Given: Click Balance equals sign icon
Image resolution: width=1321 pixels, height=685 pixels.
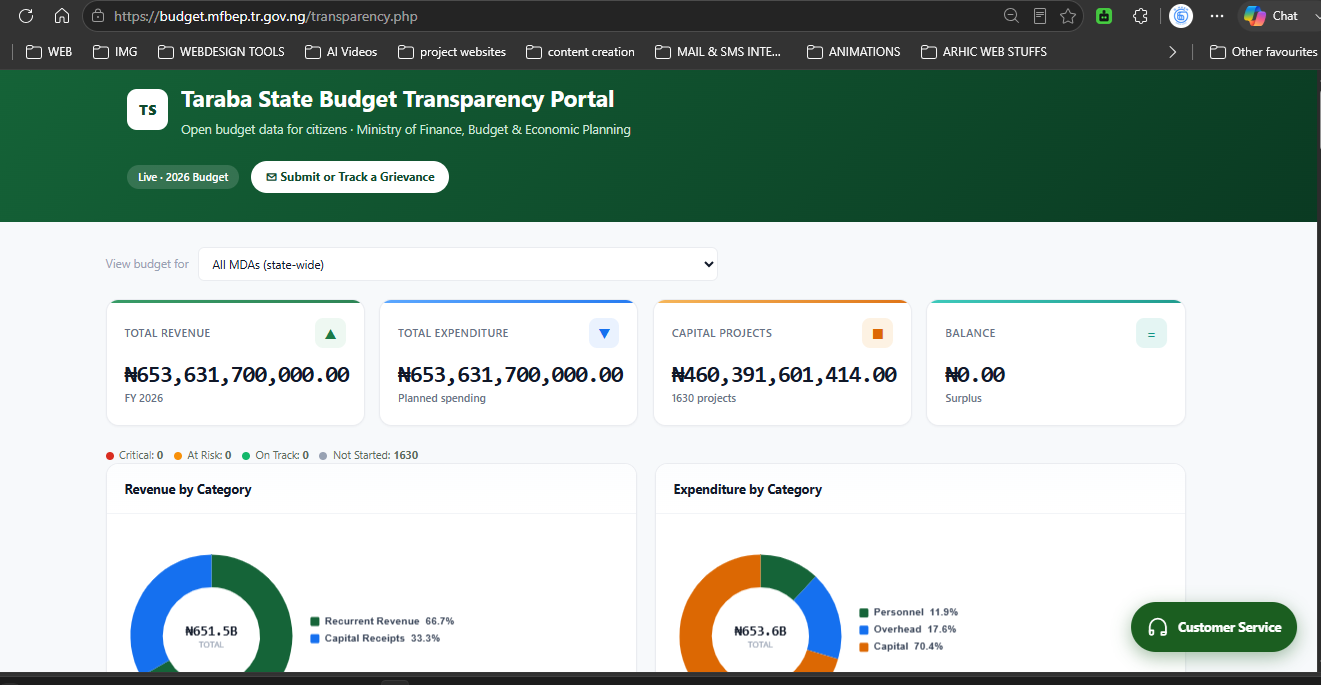Looking at the screenshot, I should pos(1151,334).
